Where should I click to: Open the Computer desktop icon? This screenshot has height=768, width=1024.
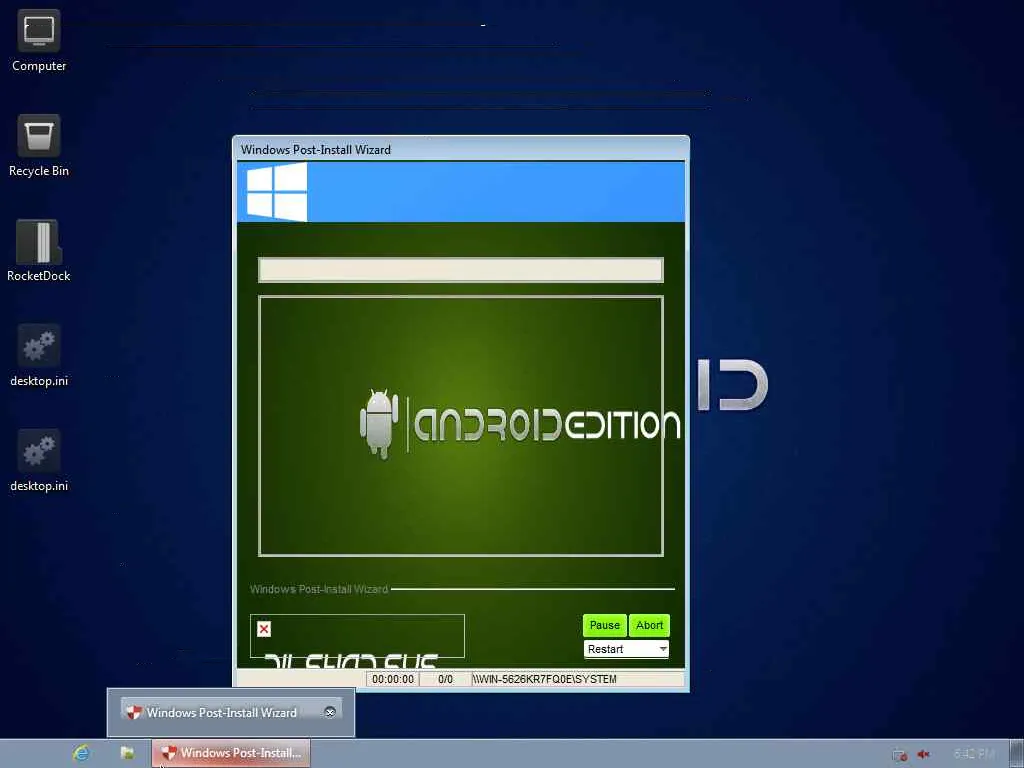point(39,40)
